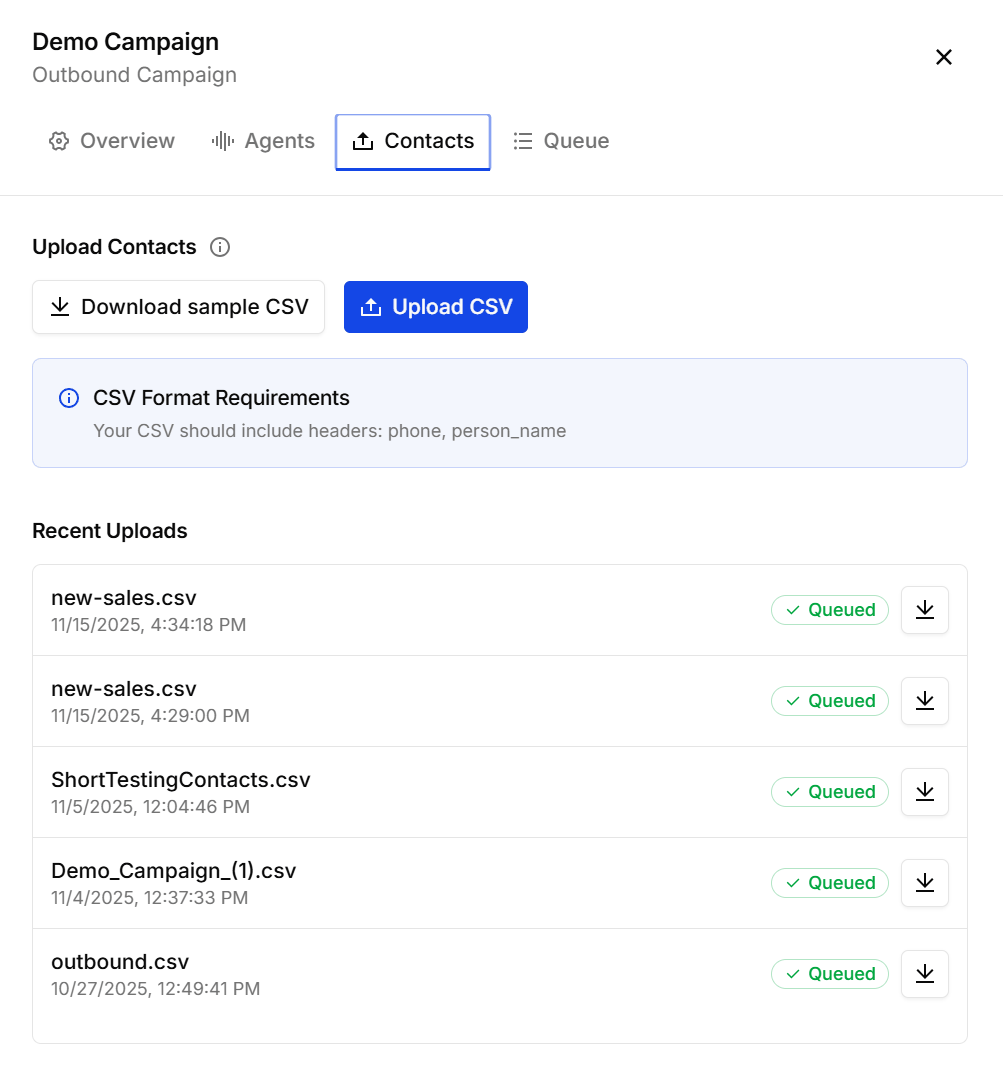Select the Demo_Campaign_(1).csv file name
The height and width of the screenshot is (1083, 1003).
[x=173, y=871]
